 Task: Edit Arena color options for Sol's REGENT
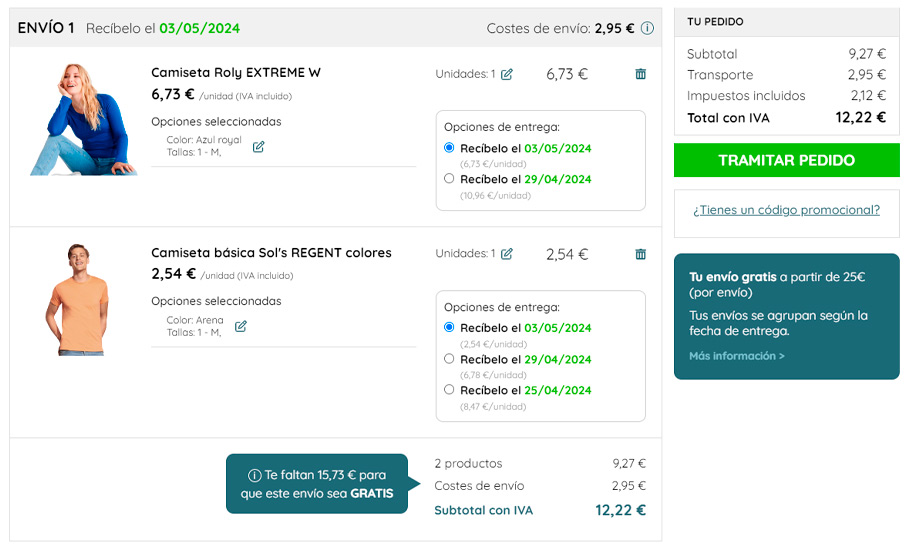241,326
